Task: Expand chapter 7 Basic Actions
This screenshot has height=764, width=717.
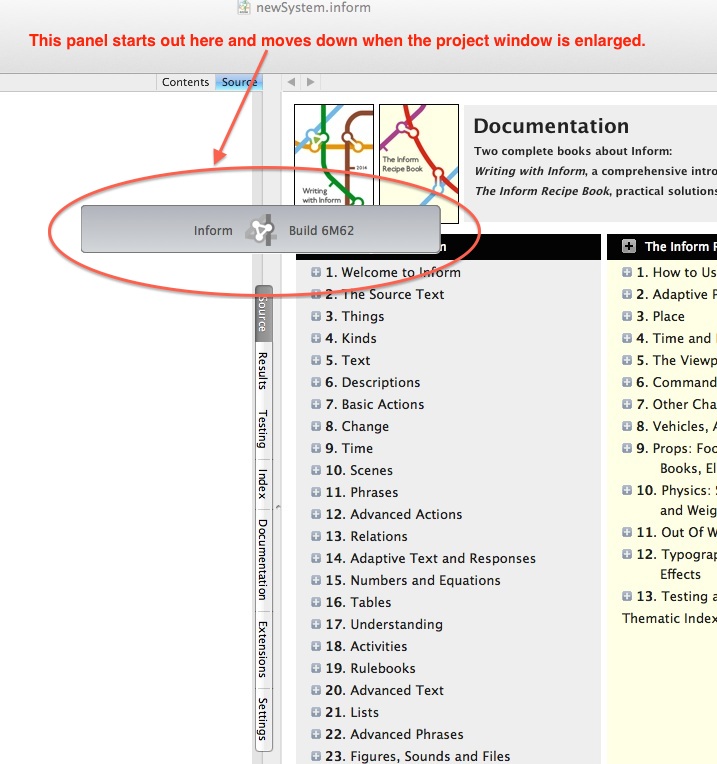Action: [x=316, y=404]
